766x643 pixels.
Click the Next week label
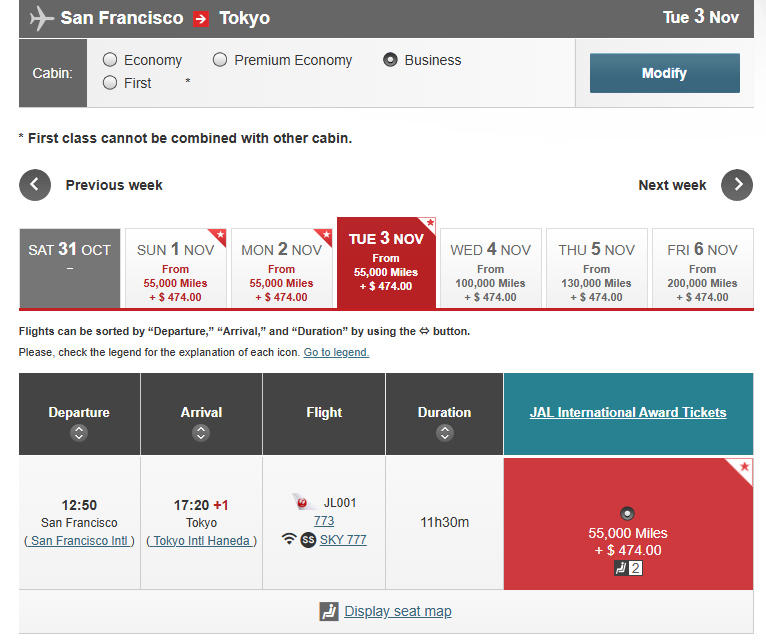(x=672, y=185)
